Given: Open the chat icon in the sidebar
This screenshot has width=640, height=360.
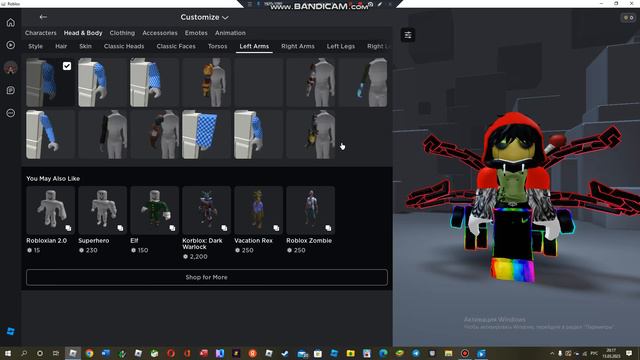Looking at the screenshot, I should tap(11, 90).
